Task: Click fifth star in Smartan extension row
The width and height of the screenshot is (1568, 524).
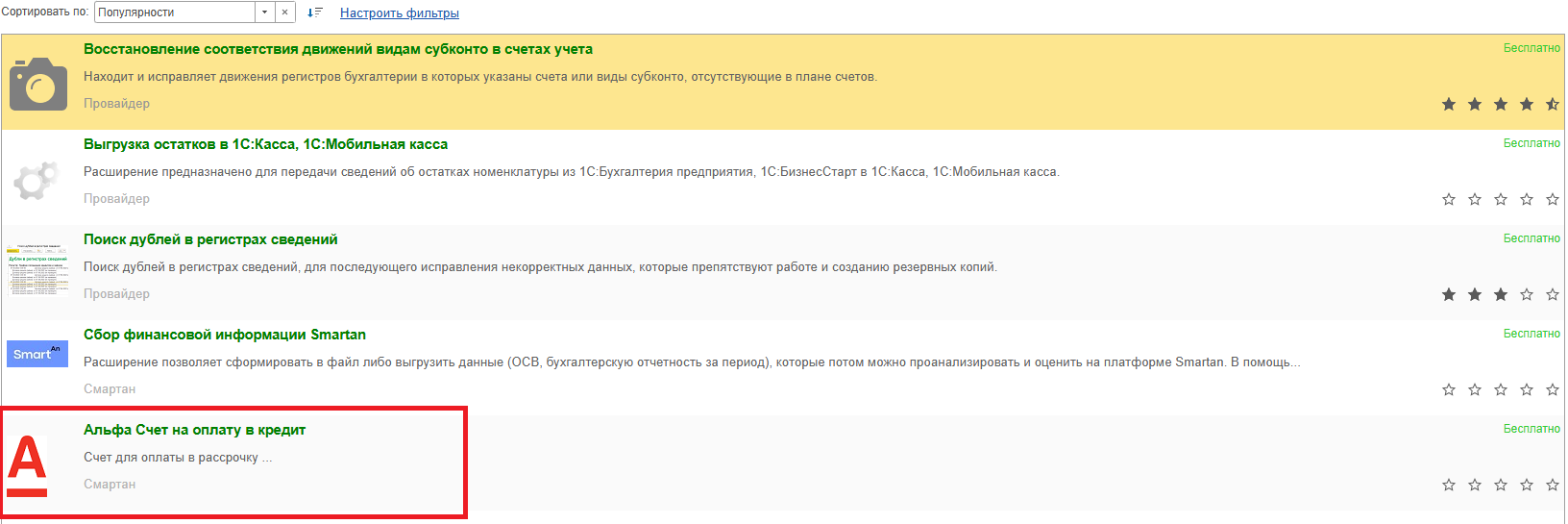Action: pos(1553,389)
